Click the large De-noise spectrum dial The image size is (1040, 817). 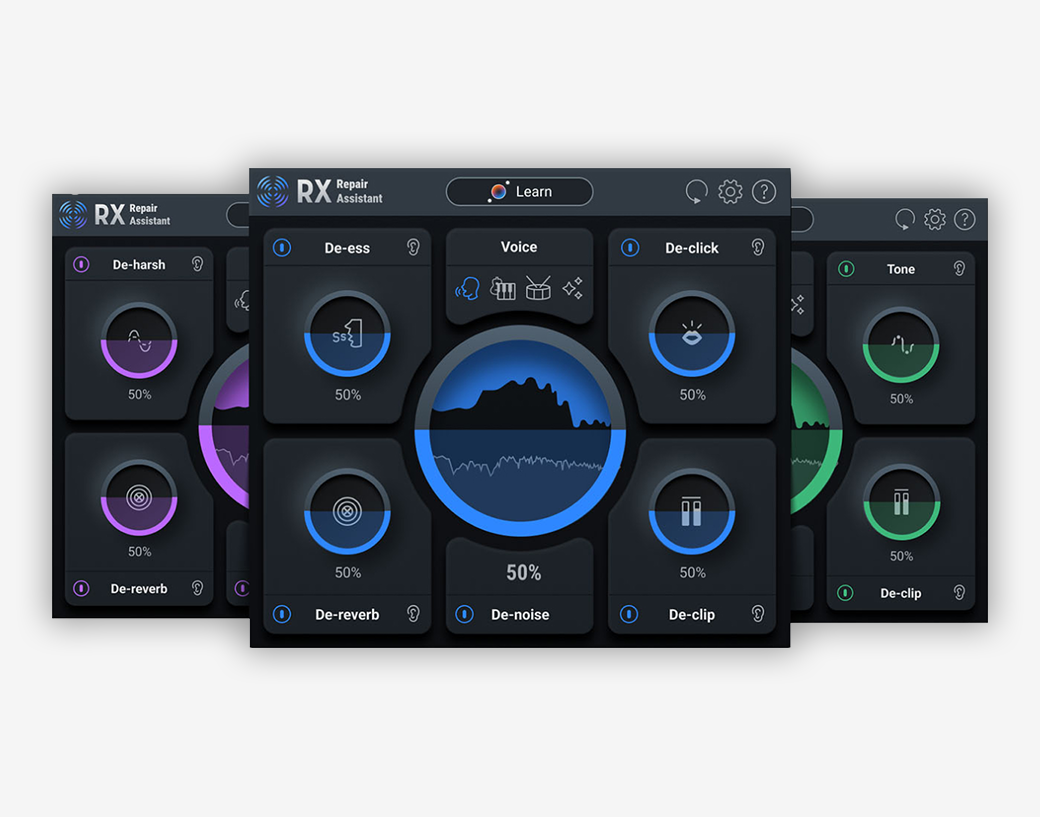[x=520, y=430]
